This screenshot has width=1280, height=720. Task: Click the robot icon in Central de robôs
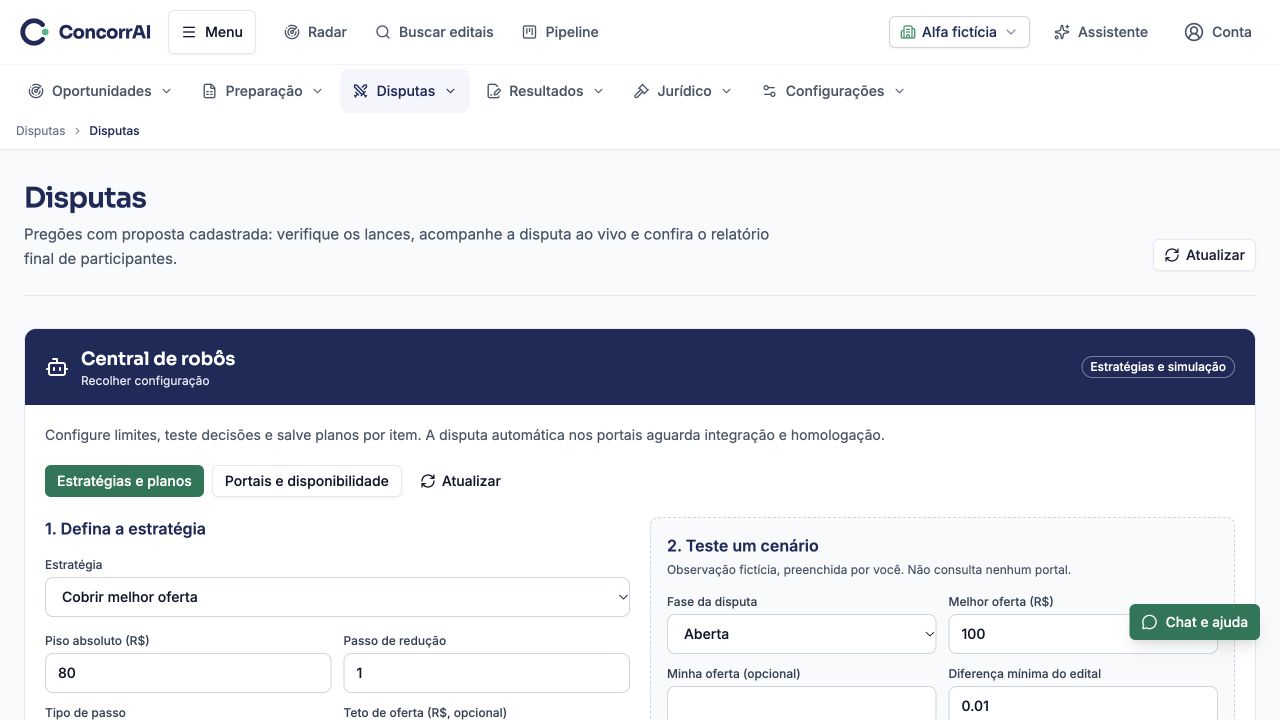57,367
